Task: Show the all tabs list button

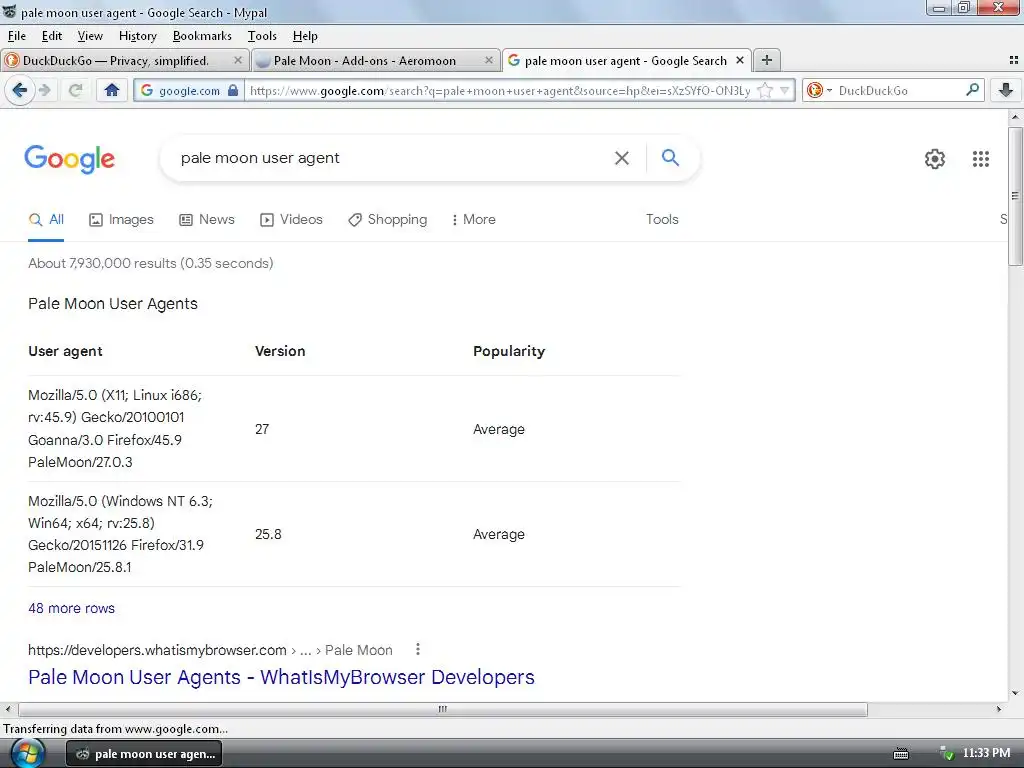Action: click(1014, 60)
